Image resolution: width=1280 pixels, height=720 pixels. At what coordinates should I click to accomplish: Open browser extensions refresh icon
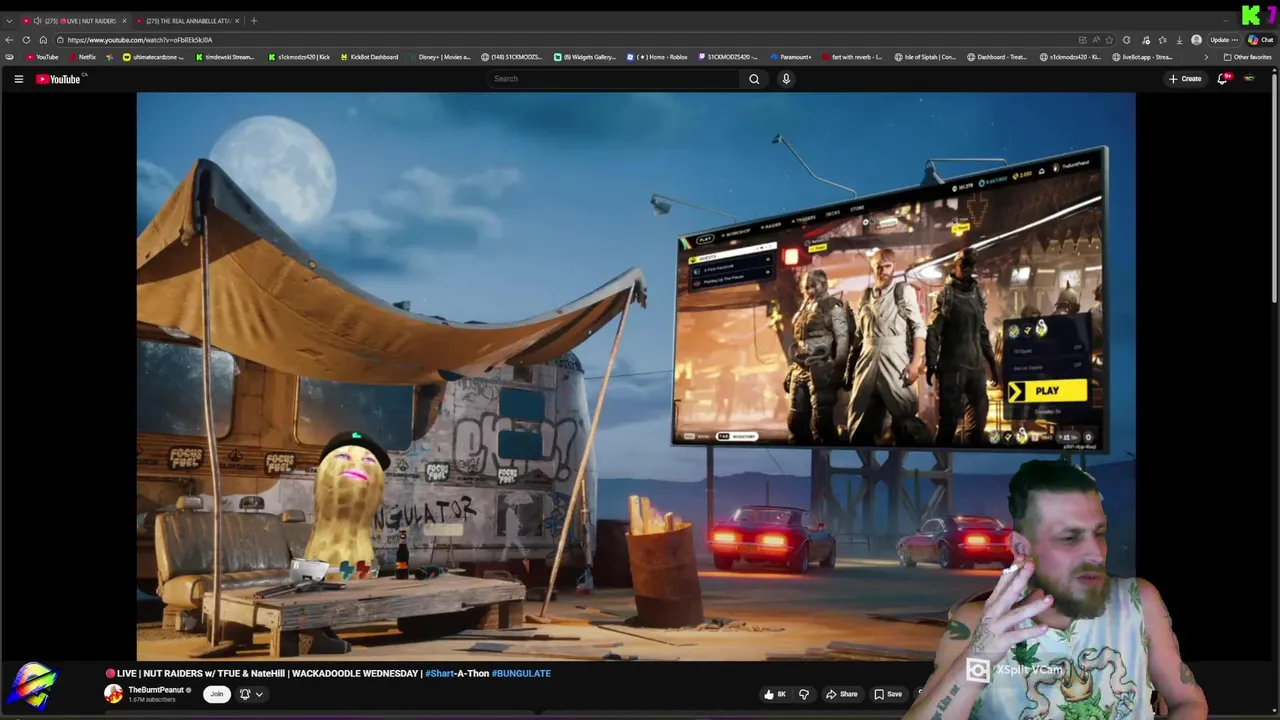tap(1126, 40)
